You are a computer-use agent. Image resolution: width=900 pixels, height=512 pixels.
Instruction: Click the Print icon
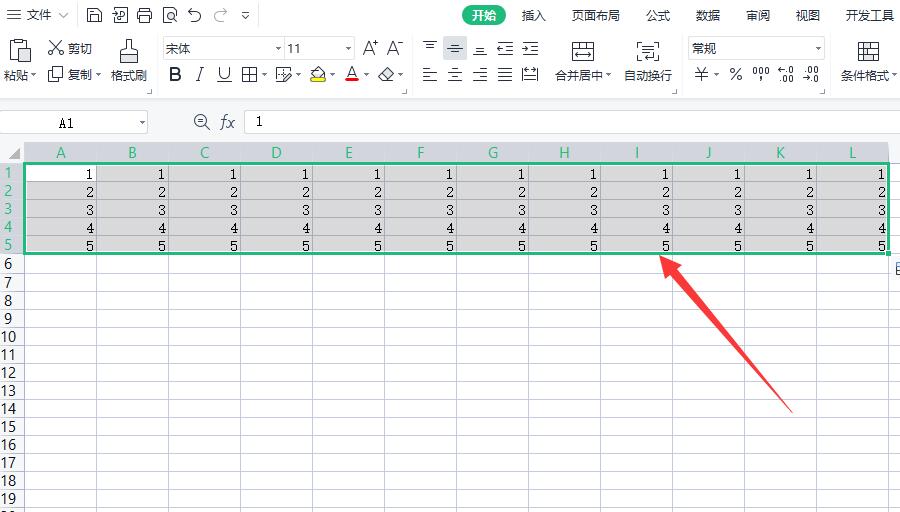pyautogui.click(x=145, y=15)
